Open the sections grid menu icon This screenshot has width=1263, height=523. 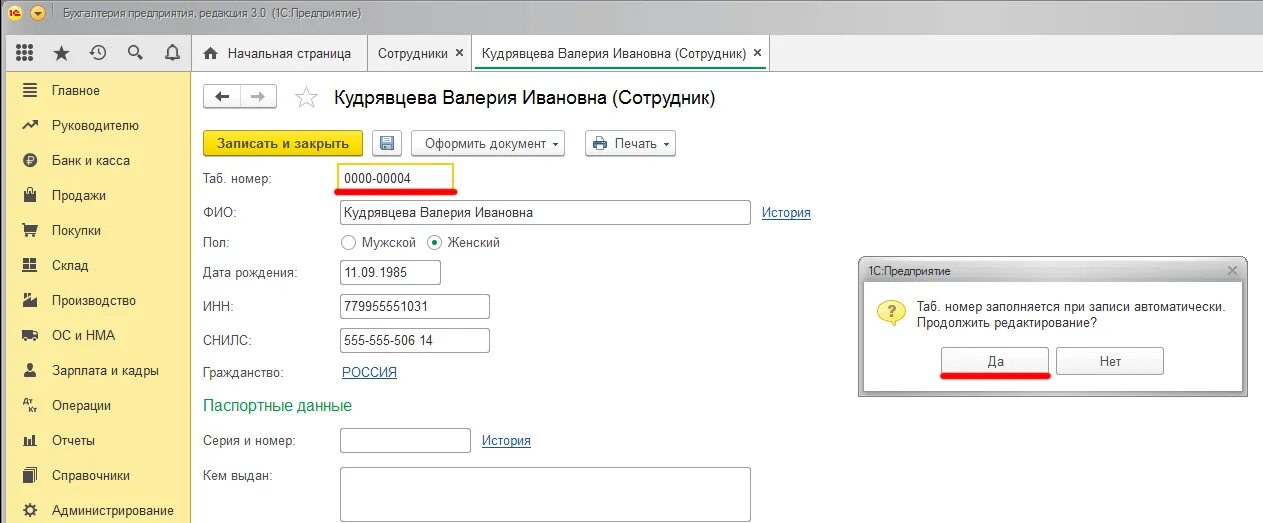coord(25,53)
